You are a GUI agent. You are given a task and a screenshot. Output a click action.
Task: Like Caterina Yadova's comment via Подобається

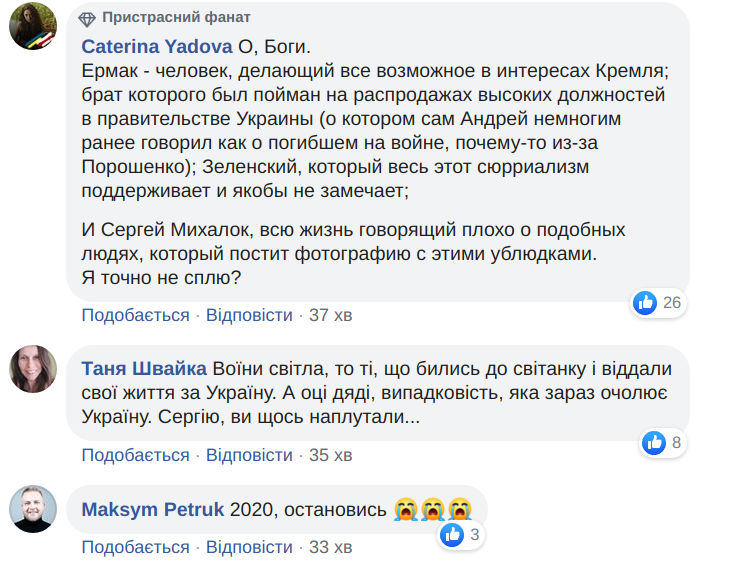coord(135,315)
